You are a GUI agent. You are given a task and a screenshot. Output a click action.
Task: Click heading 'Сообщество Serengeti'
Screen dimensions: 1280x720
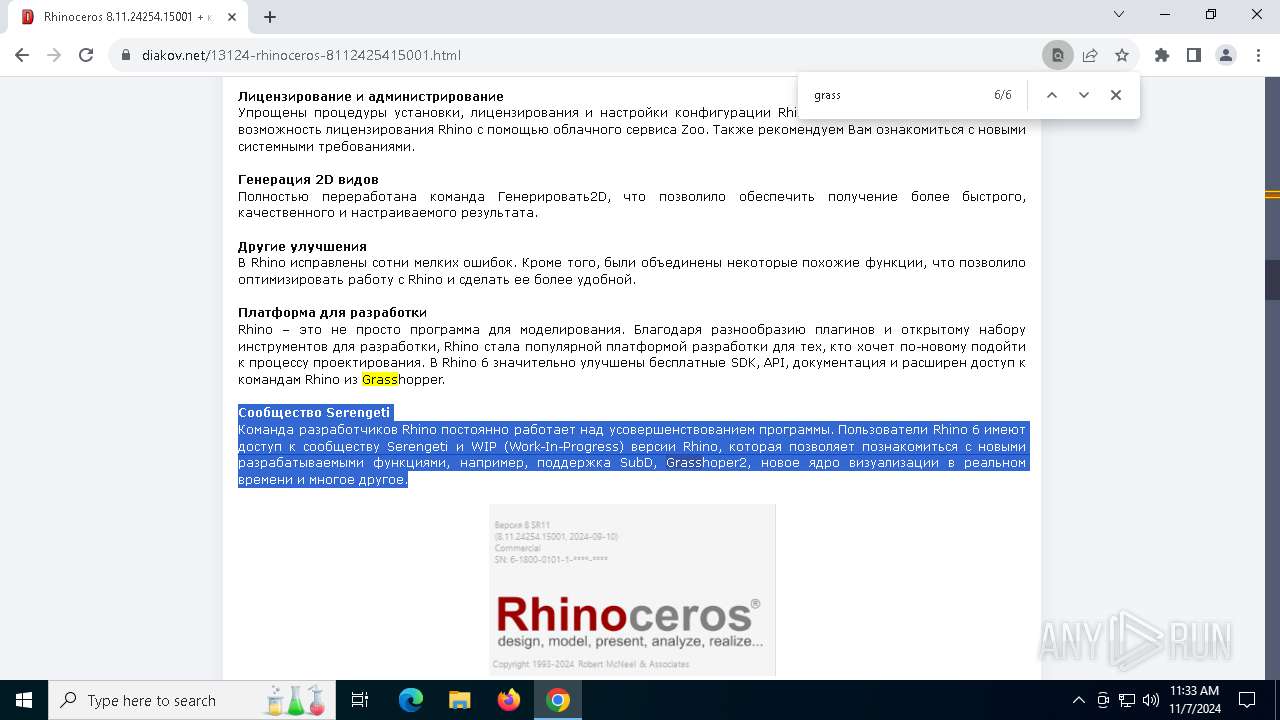coord(314,413)
